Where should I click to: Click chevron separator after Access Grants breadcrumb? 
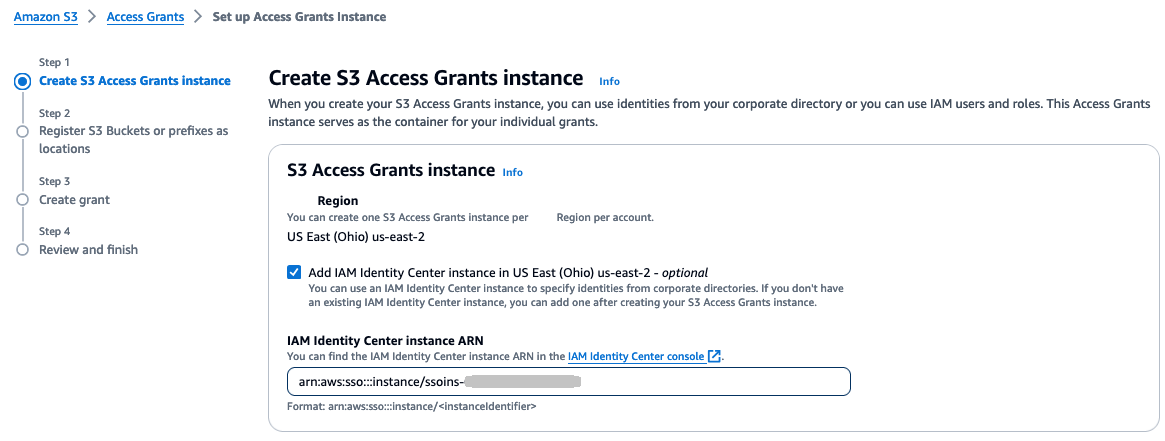(198, 17)
